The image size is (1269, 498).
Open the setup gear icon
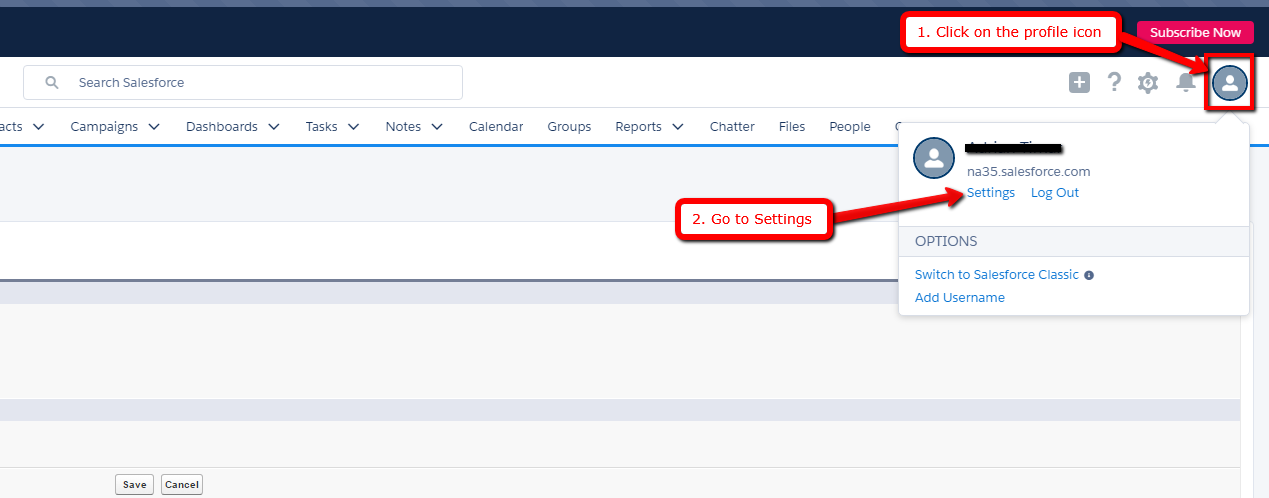pyautogui.click(x=1148, y=83)
